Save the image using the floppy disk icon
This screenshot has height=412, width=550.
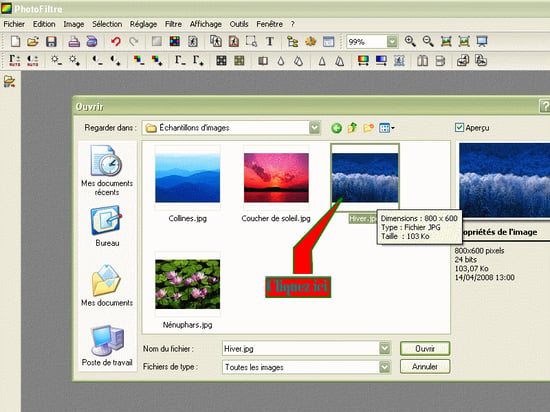click(x=51, y=41)
